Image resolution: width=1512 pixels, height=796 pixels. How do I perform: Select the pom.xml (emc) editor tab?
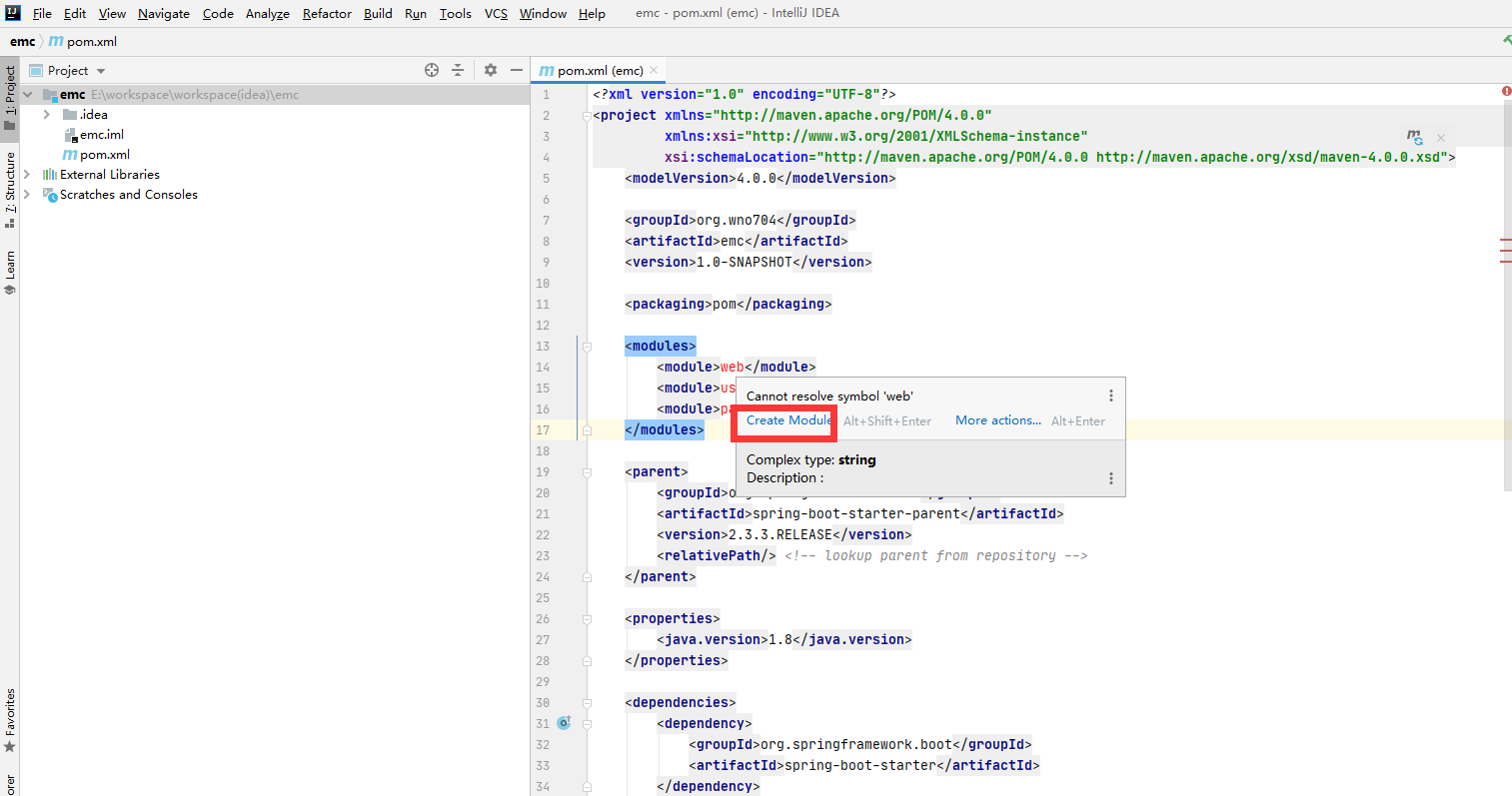[599, 70]
